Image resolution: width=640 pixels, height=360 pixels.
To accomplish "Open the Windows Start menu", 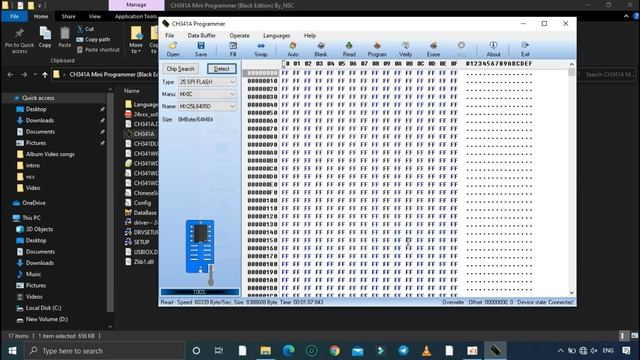I will point(12,351).
